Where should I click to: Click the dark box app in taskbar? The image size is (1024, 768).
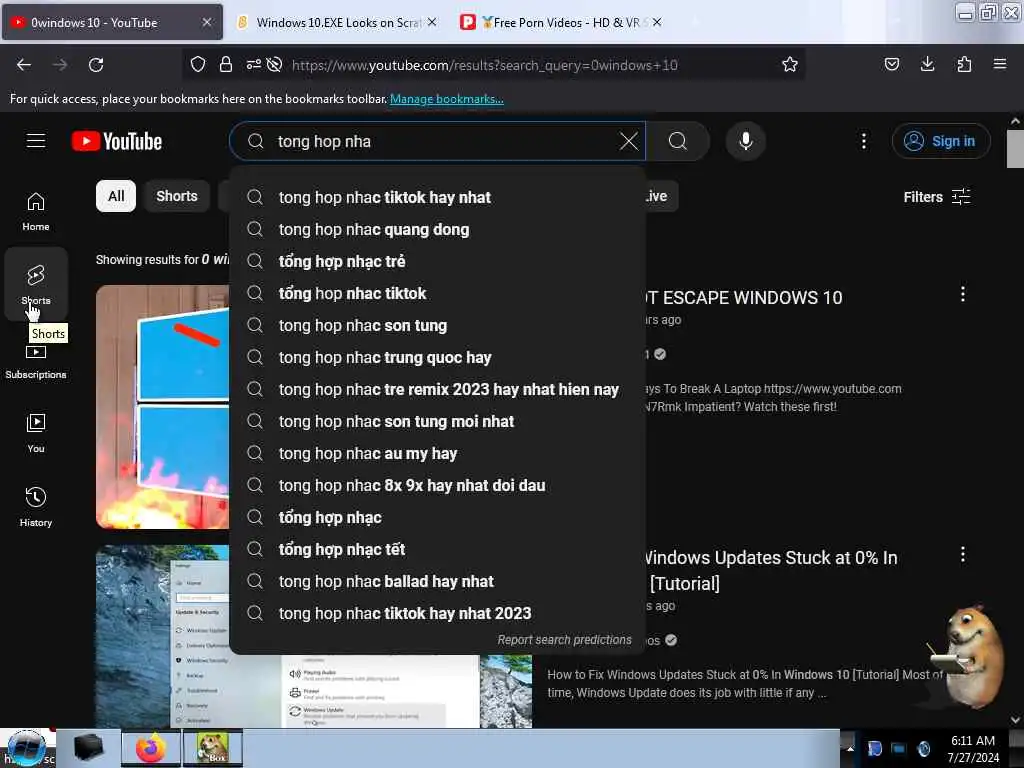[x=89, y=748]
